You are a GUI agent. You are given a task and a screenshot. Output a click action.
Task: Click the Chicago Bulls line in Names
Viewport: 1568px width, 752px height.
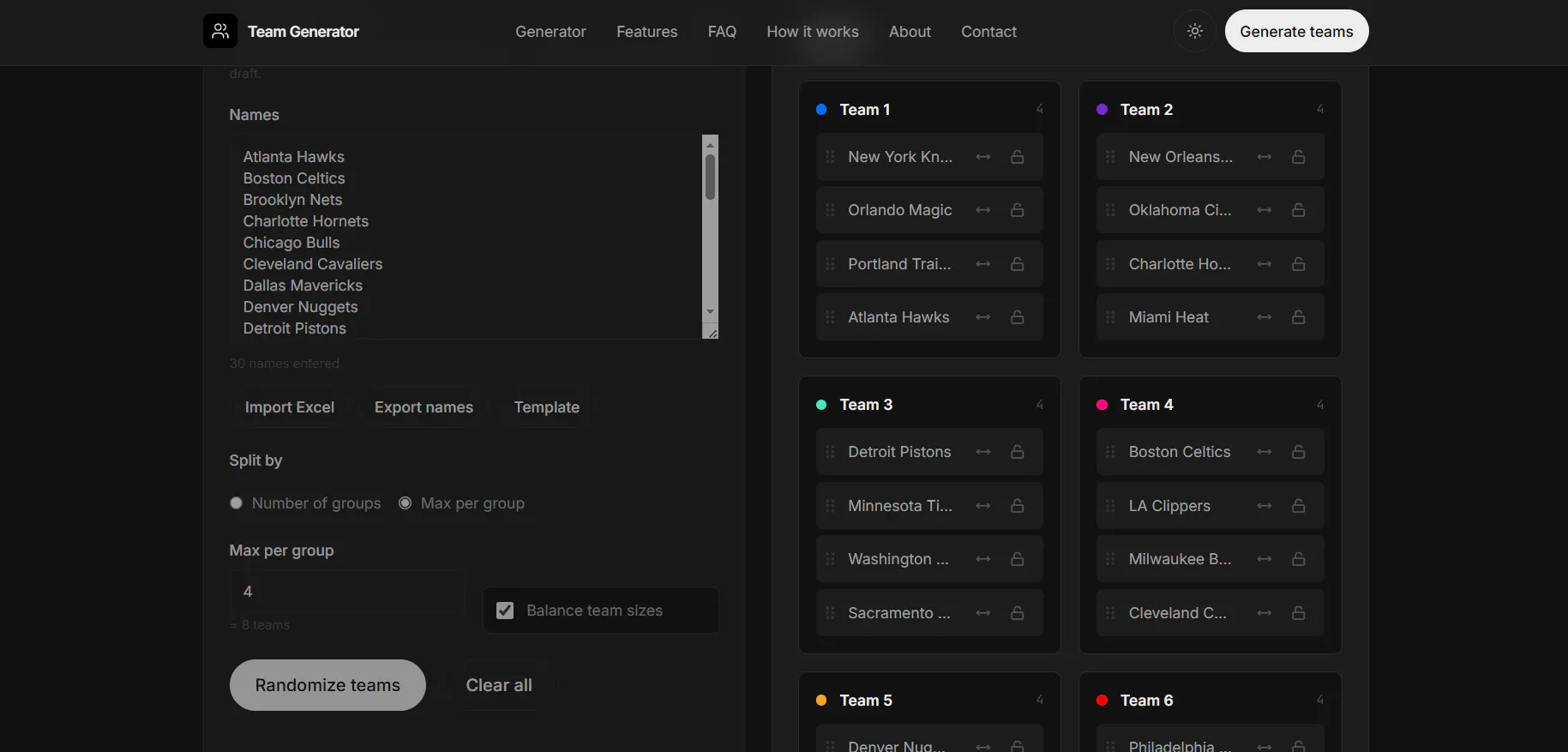[291, 243]
